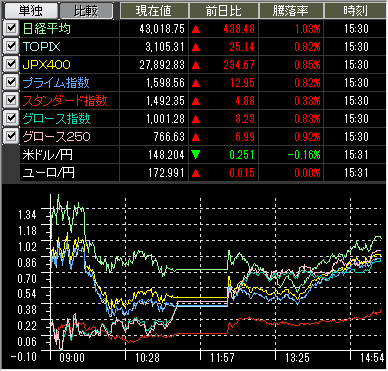This screenshot has width=388, height=371.
Task: Toggle the TOPIX checkbox
Action: [x=11, y=46]
